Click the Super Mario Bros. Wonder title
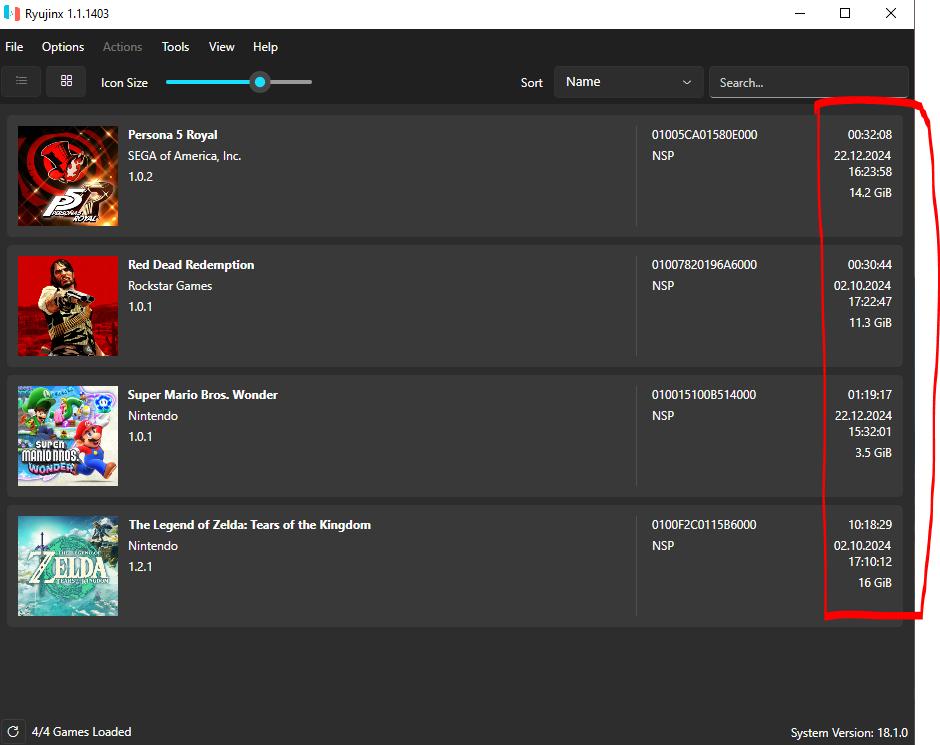The image size is (940, 745). point(203,395)
